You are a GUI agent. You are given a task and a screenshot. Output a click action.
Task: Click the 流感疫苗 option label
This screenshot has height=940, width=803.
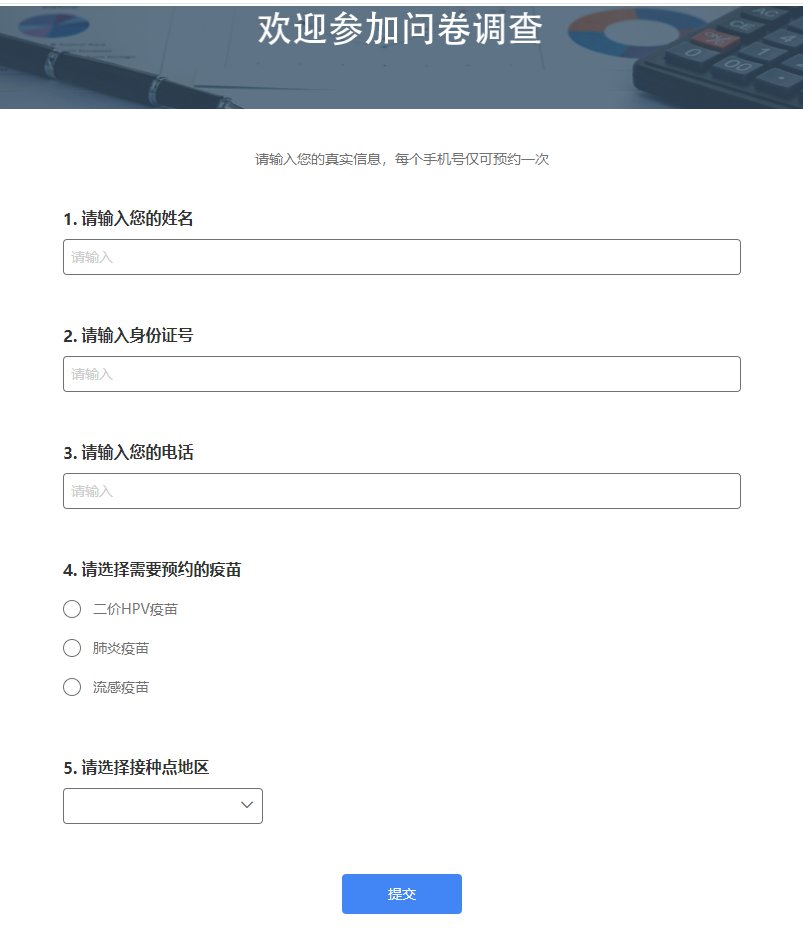121,687
